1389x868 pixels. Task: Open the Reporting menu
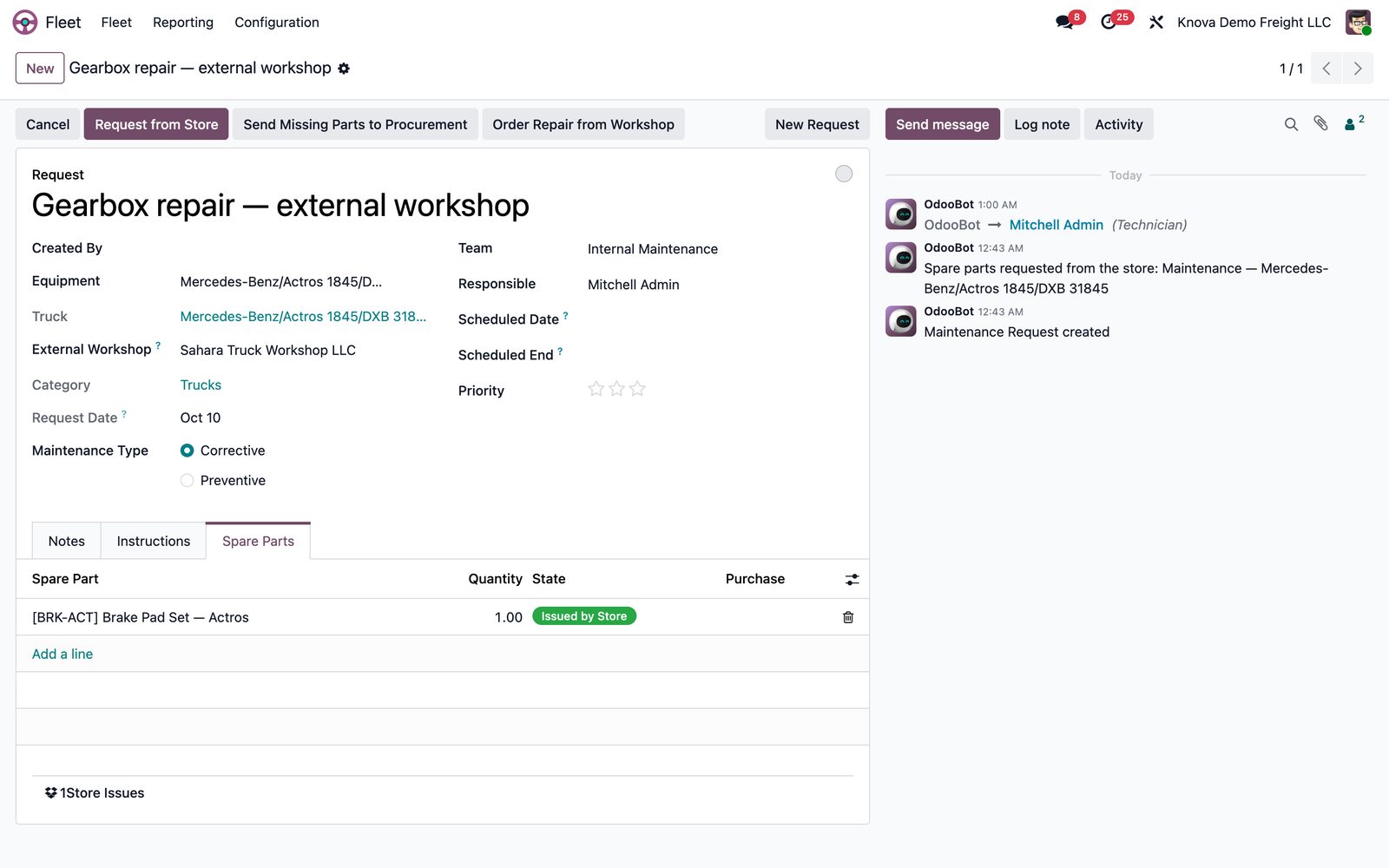click(183, 23)
